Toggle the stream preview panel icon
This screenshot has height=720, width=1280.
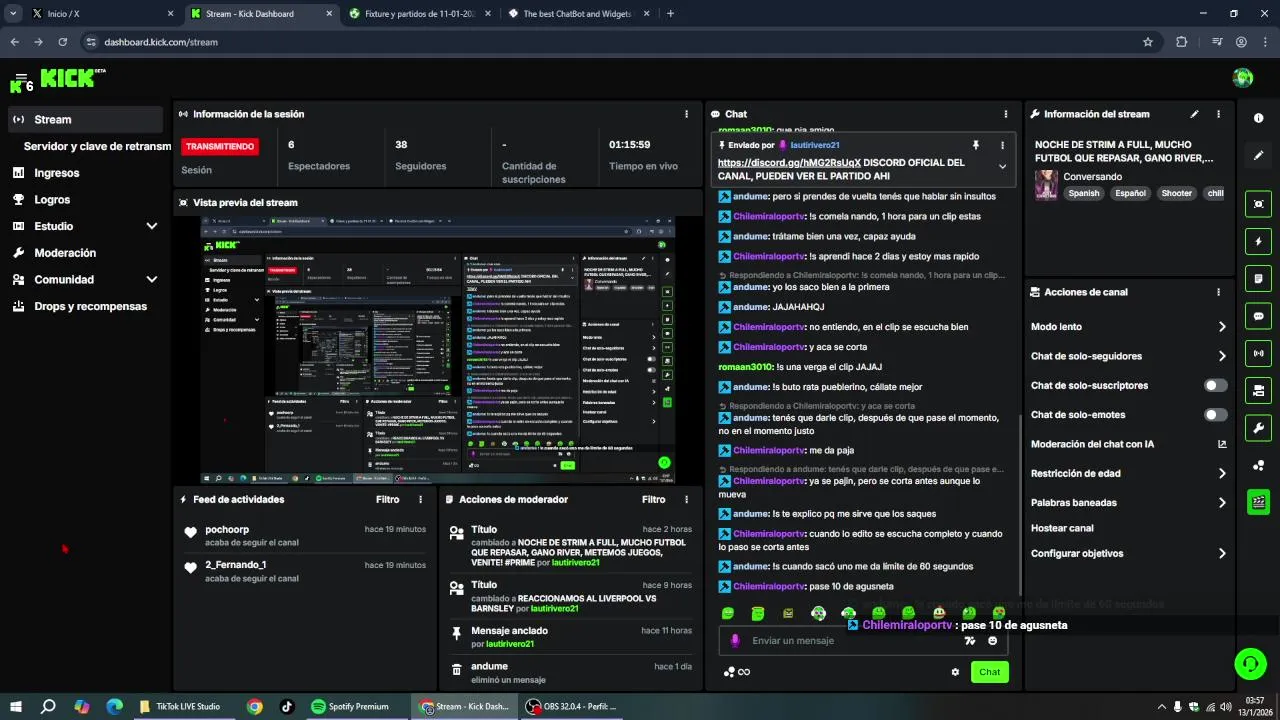click(x=1258, y=204)
